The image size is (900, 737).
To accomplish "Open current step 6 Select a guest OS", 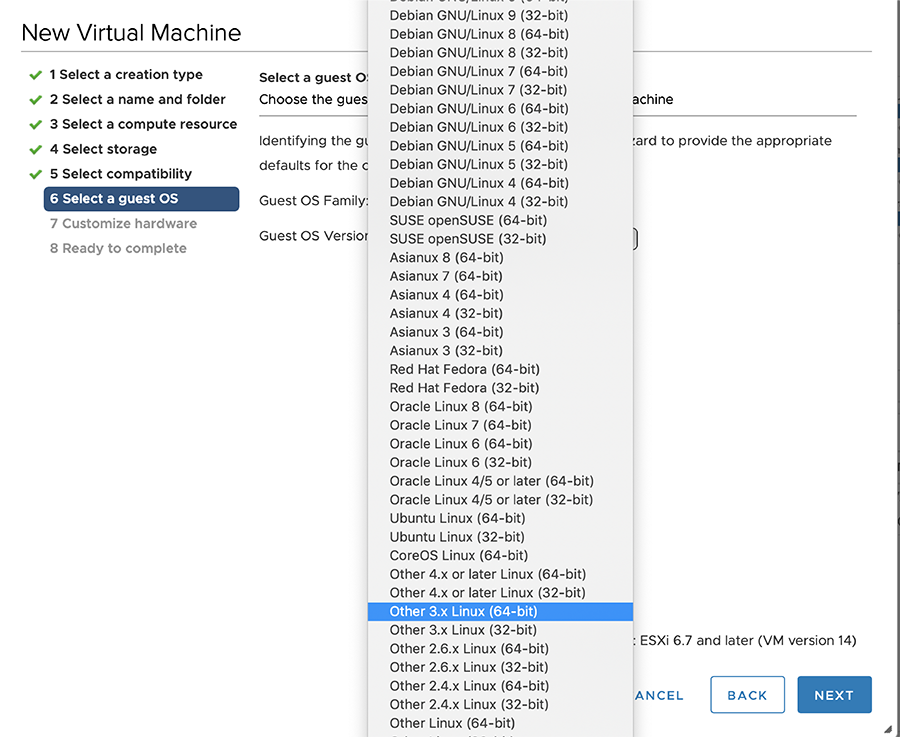I will pos(141,199).
